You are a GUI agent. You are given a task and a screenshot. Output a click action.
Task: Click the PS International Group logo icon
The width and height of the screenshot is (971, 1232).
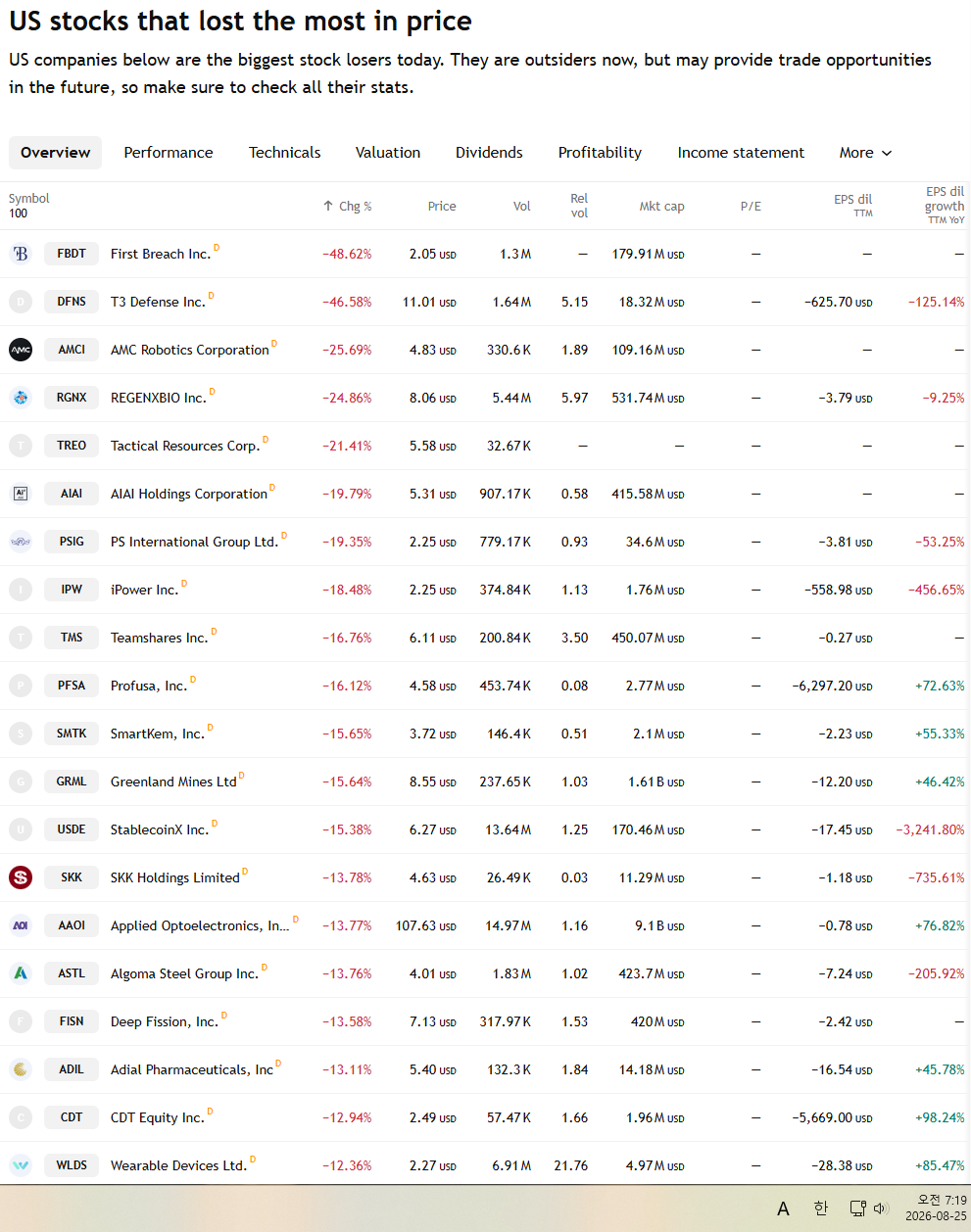click(21, 542)
